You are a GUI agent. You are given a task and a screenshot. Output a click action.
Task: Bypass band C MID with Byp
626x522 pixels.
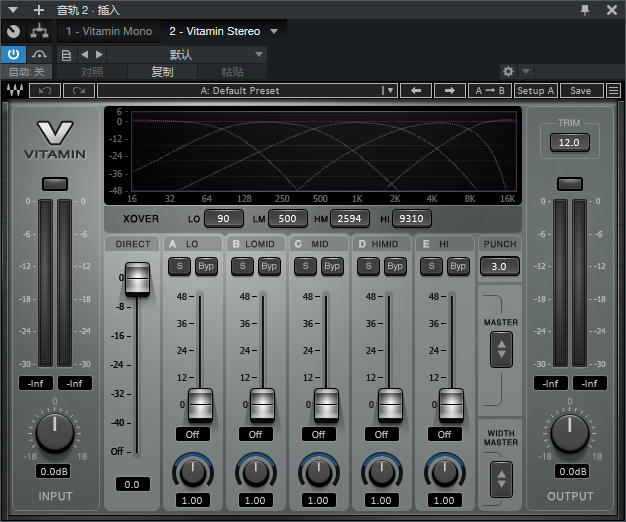pos(332,266)
